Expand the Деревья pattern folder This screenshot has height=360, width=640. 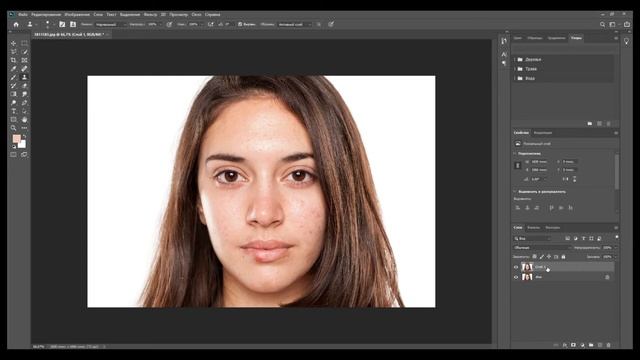pos(515,60)
